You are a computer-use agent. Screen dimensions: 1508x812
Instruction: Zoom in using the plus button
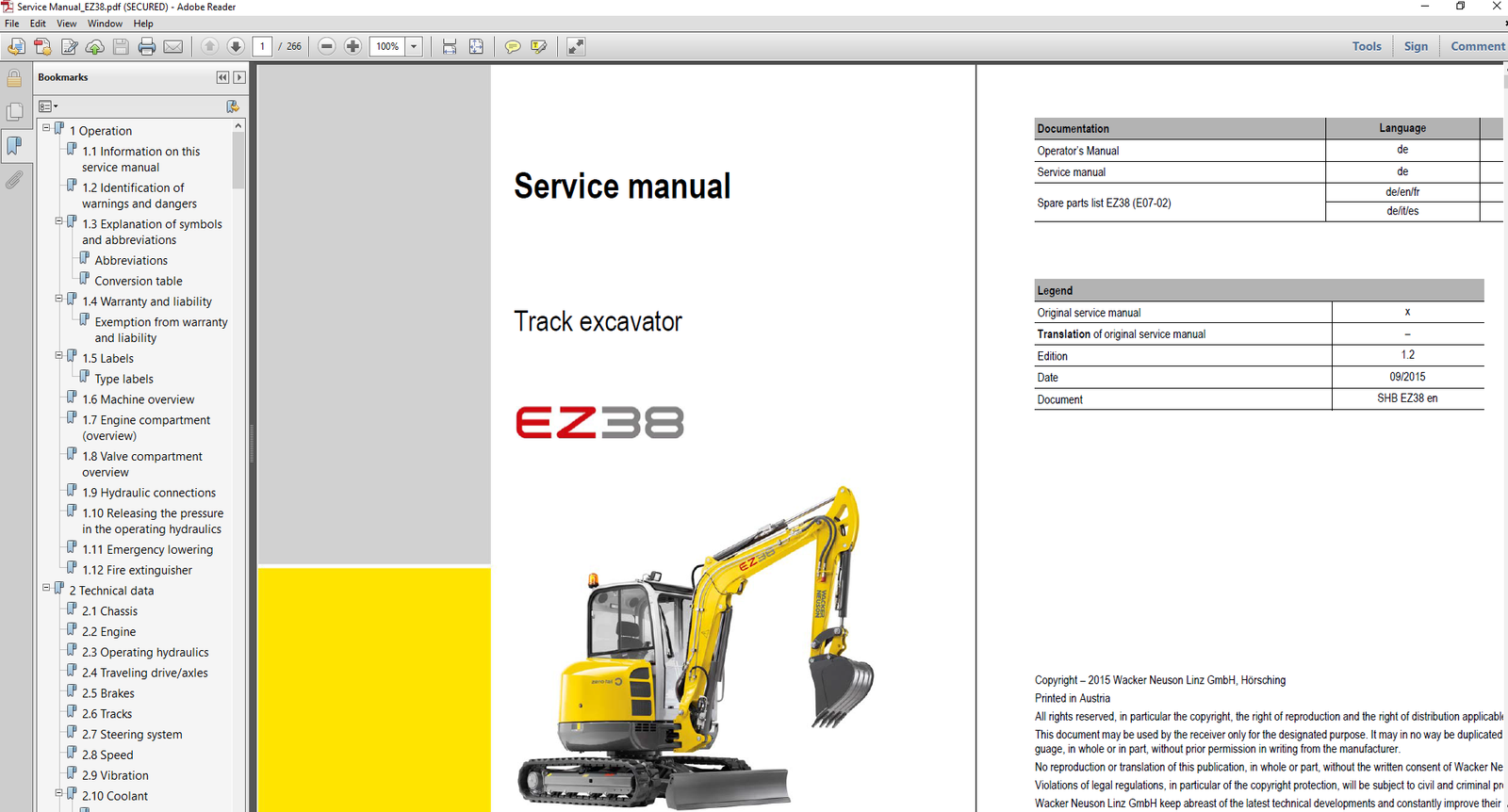352,46
